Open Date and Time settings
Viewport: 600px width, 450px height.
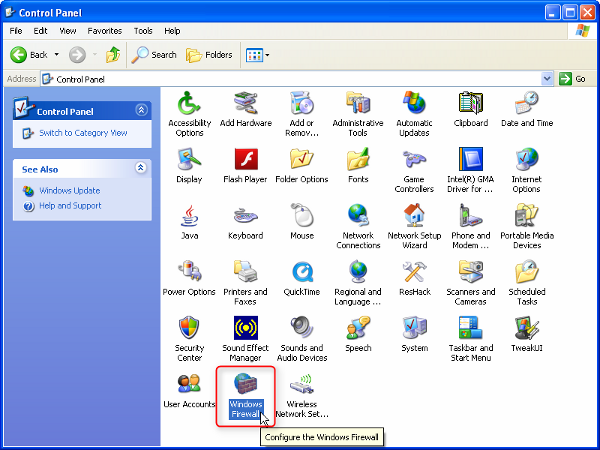527,104
